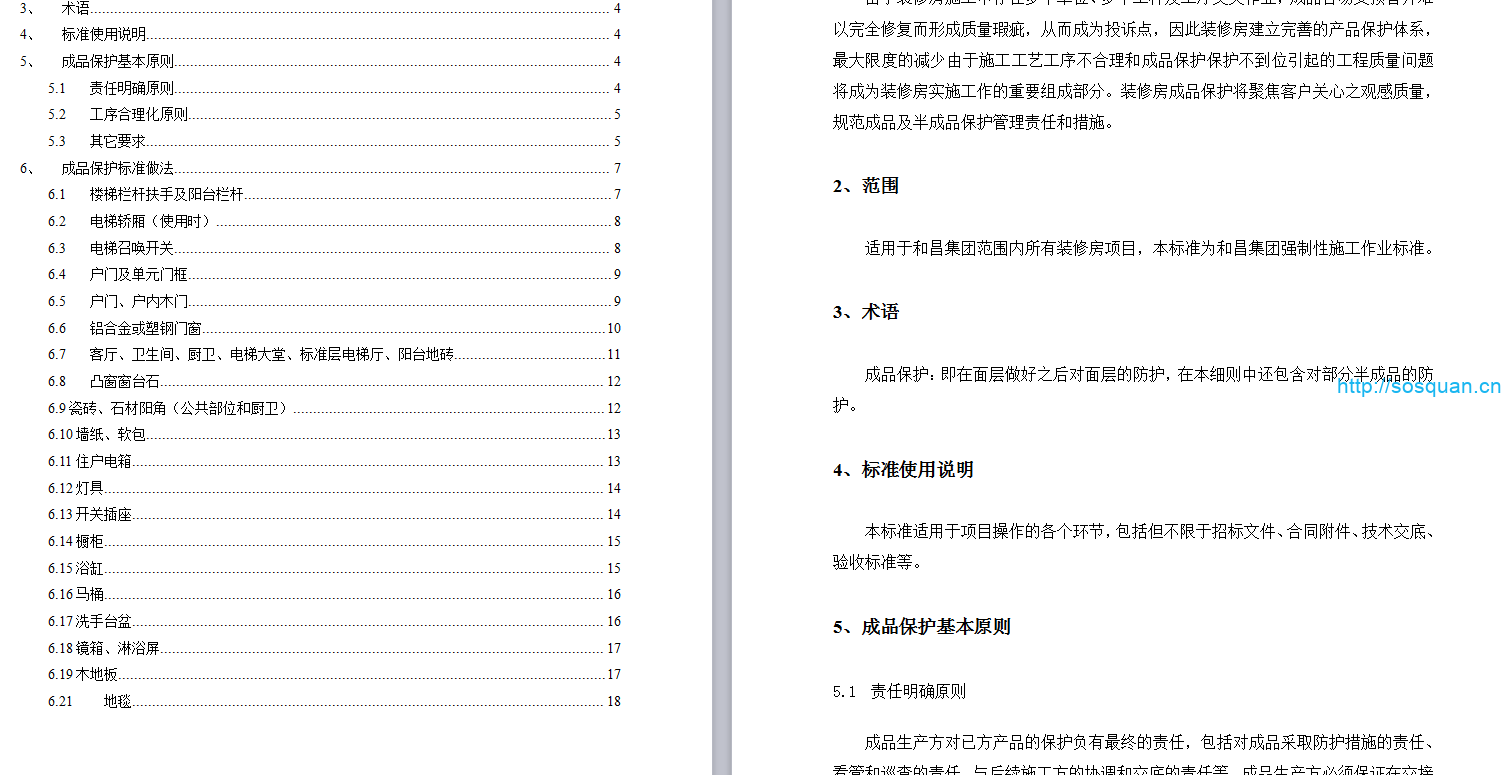Select TOC entry "6.17 洗手台盆"

[x=104, y=621]
